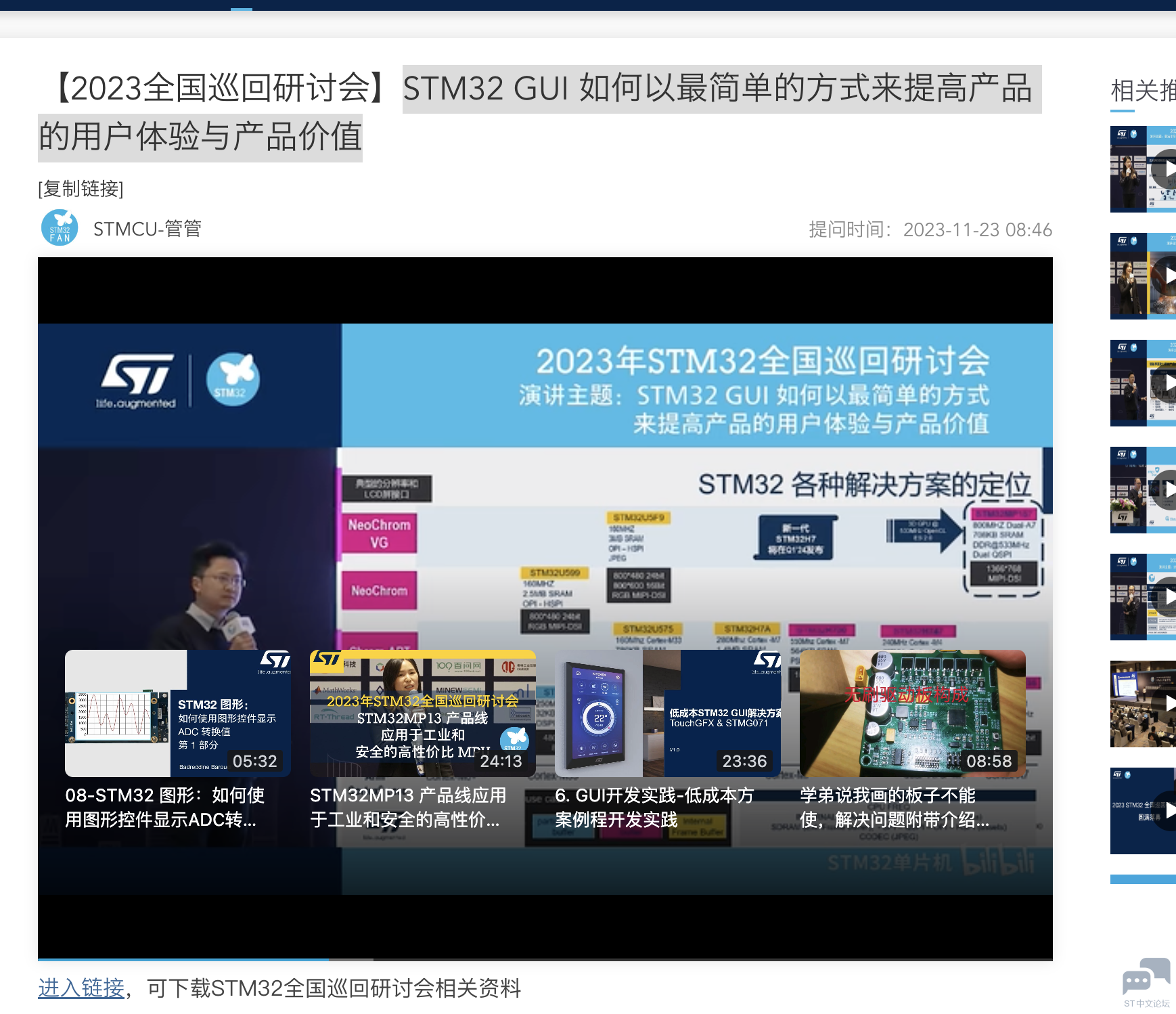Click the 提问时间 2023-11-23 08:46 timestamp

coord(930,230)
